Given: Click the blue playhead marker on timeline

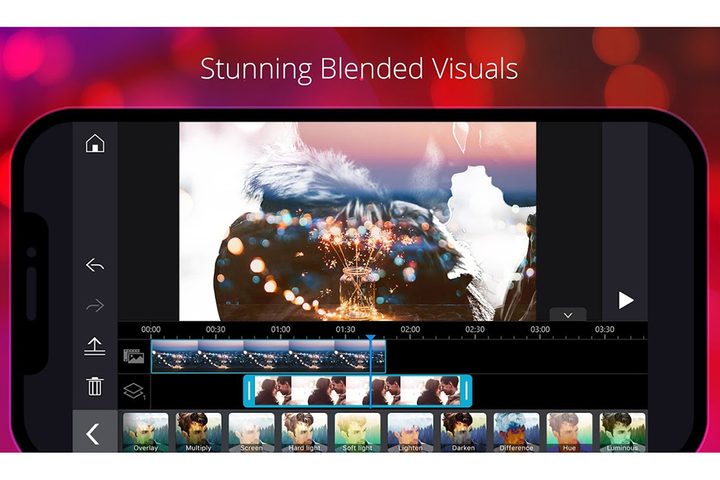Looking at the screenshot, I should 371,338.
